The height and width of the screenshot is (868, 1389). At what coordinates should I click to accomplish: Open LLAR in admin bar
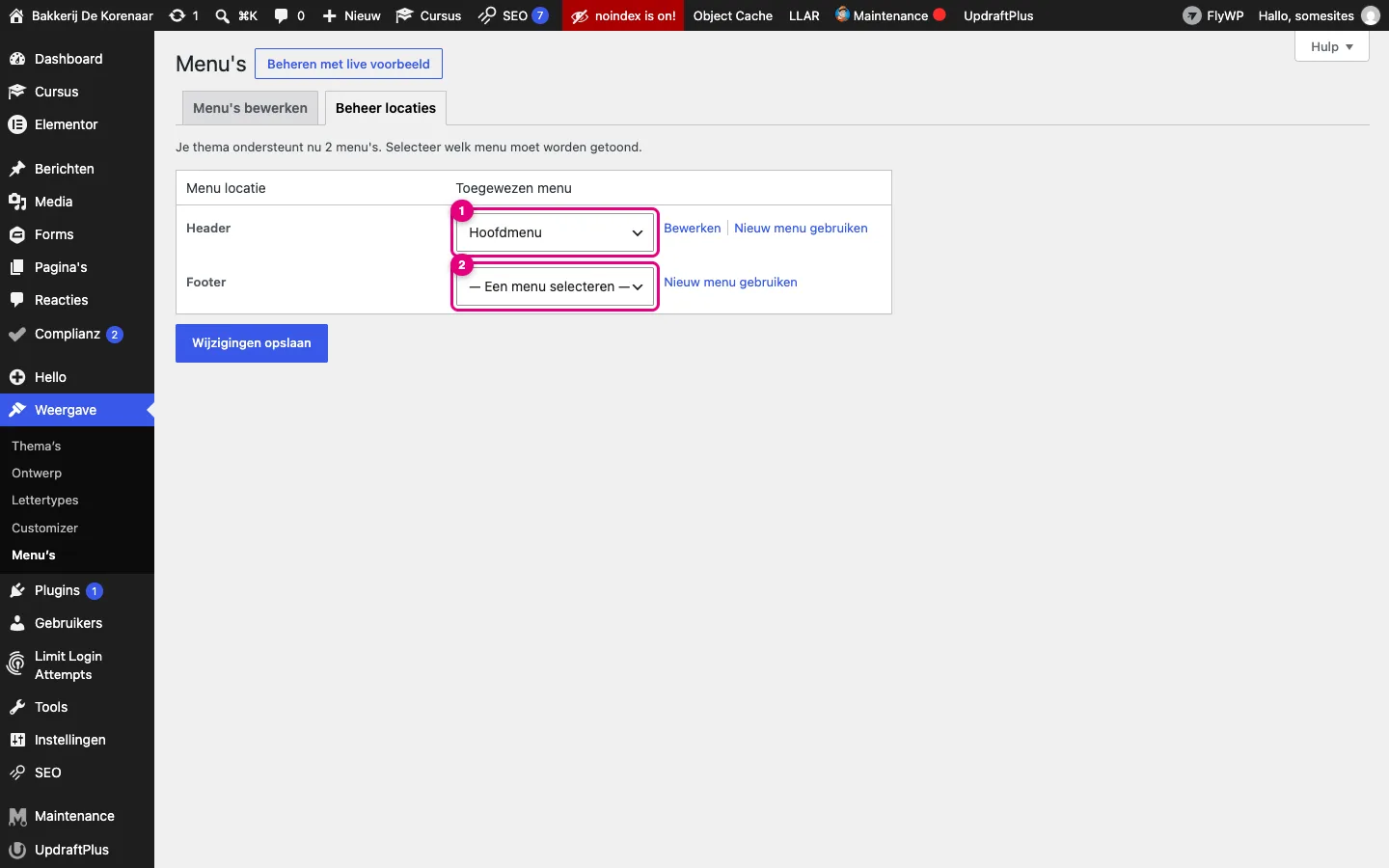(804, 15)
